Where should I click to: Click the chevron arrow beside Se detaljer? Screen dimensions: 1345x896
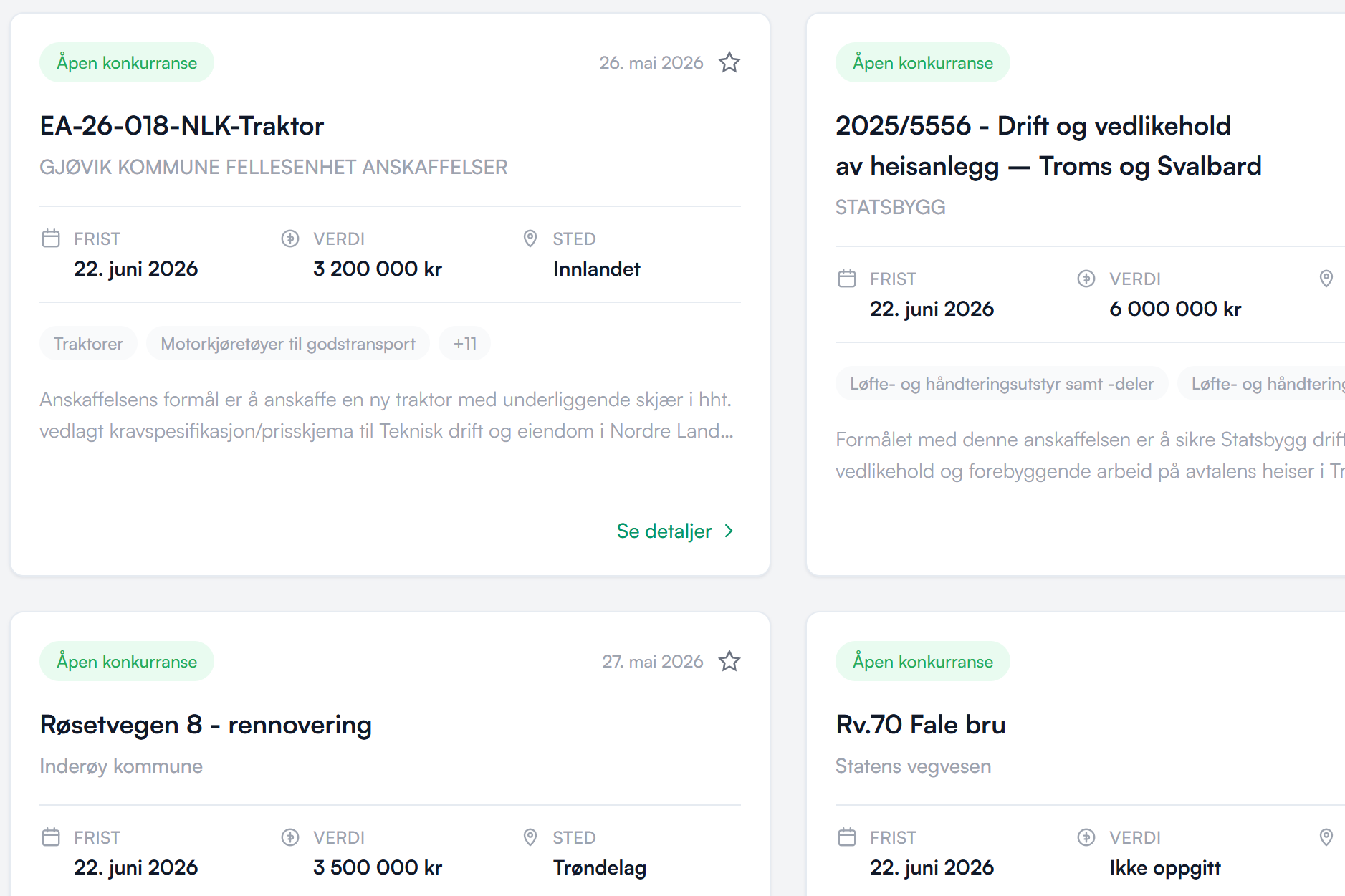[x=729, y=531]
